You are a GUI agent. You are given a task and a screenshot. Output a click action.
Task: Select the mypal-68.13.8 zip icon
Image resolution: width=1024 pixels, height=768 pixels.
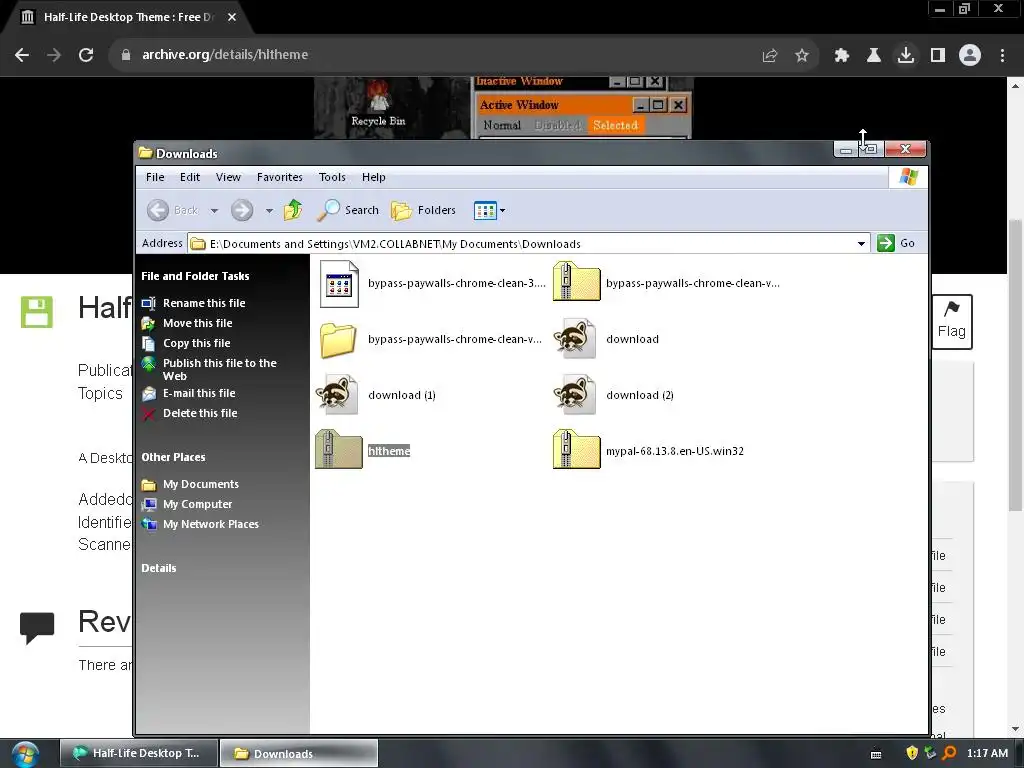(x=576, y=450)
